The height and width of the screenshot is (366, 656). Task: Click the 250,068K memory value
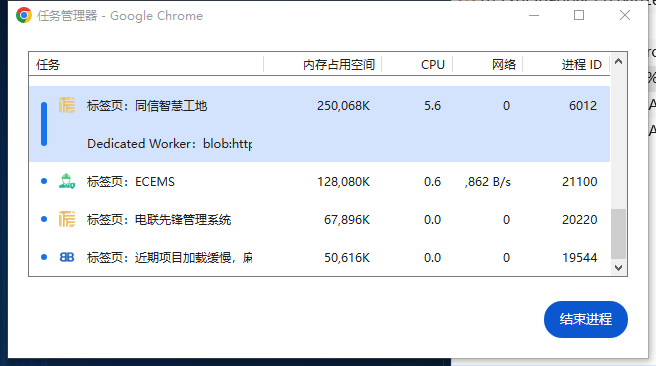tap(343, 105)
